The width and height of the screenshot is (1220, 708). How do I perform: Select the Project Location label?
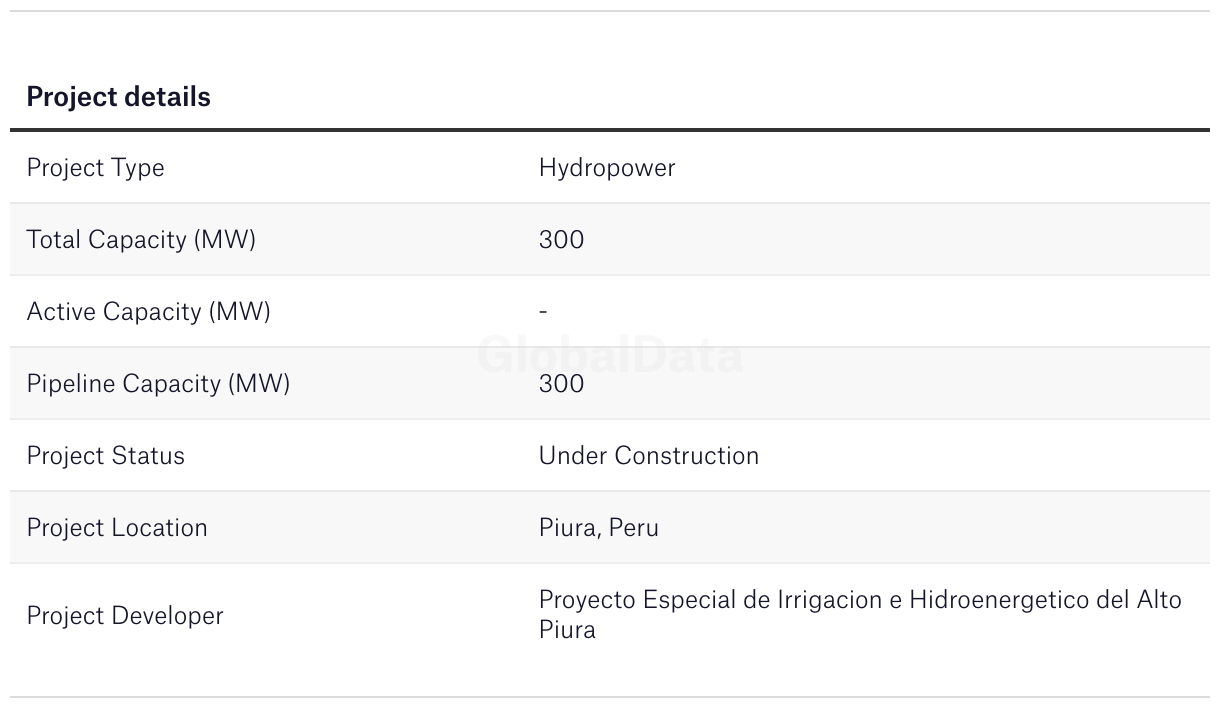(117, 528)
